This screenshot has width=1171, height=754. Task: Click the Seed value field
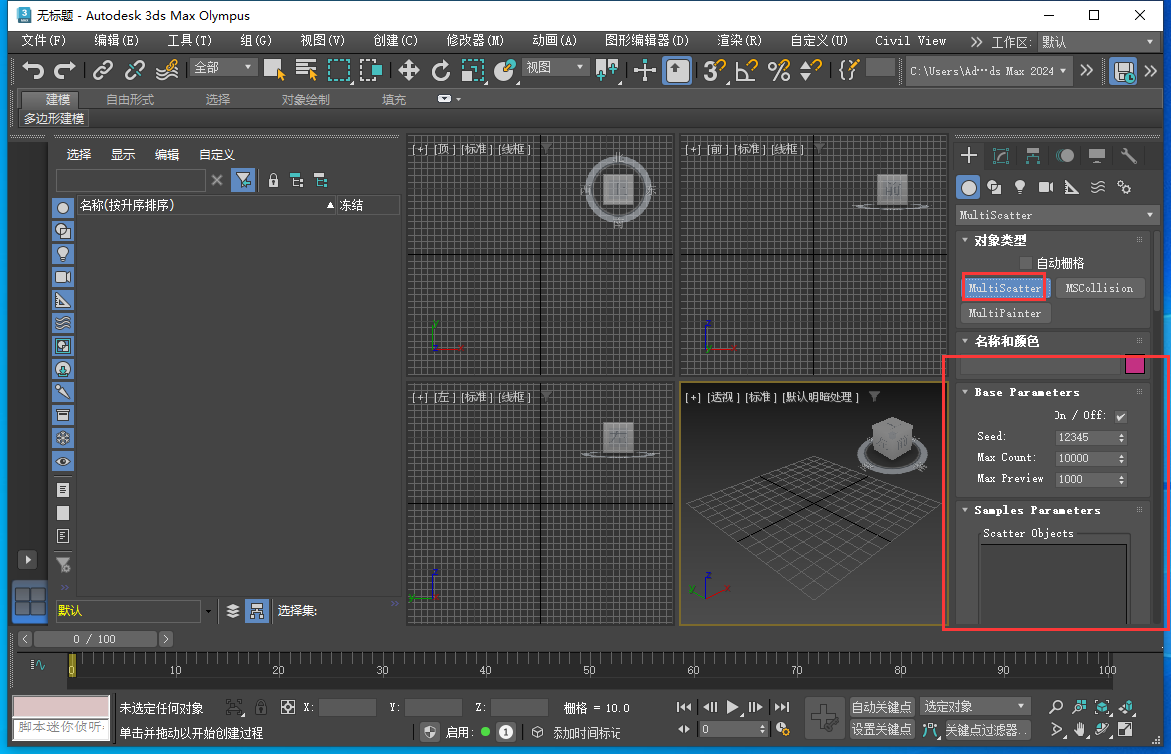point(1085,436)
